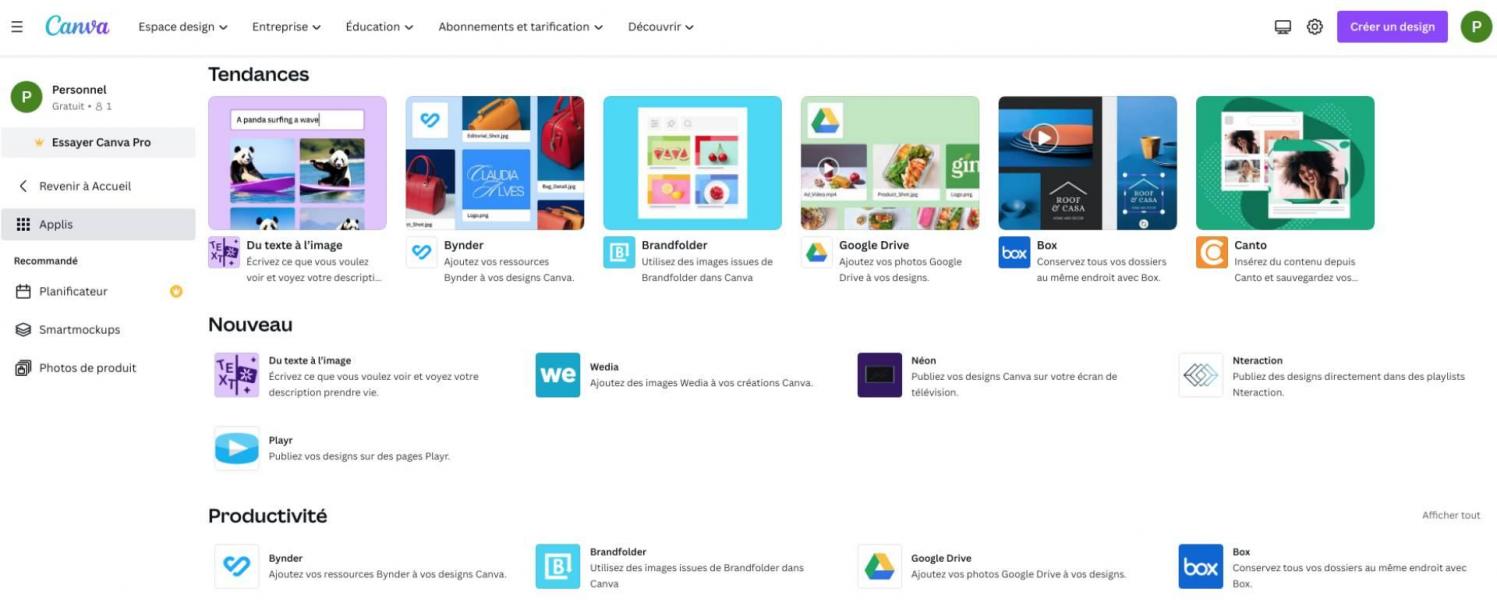Open the Brandfolder fruit preview thumbnail
The width and height of the screenshot is (1497, 614).
tap(692, 163)
